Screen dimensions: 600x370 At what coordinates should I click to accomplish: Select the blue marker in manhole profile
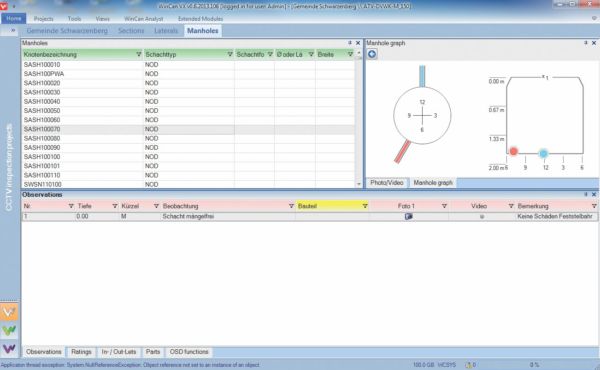coord(543,153)
